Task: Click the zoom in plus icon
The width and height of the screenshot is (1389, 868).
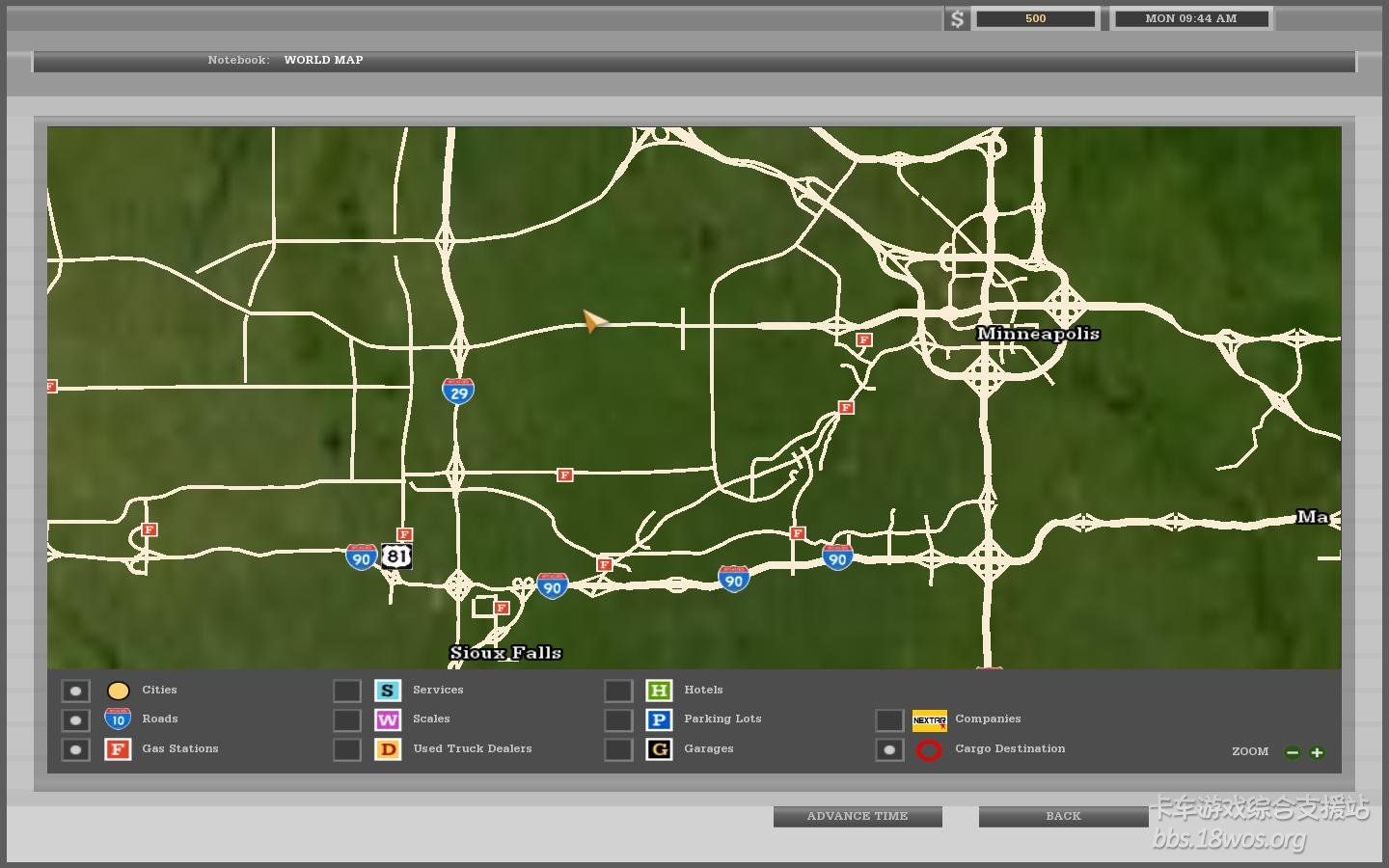Action: tap(1317, 752)
